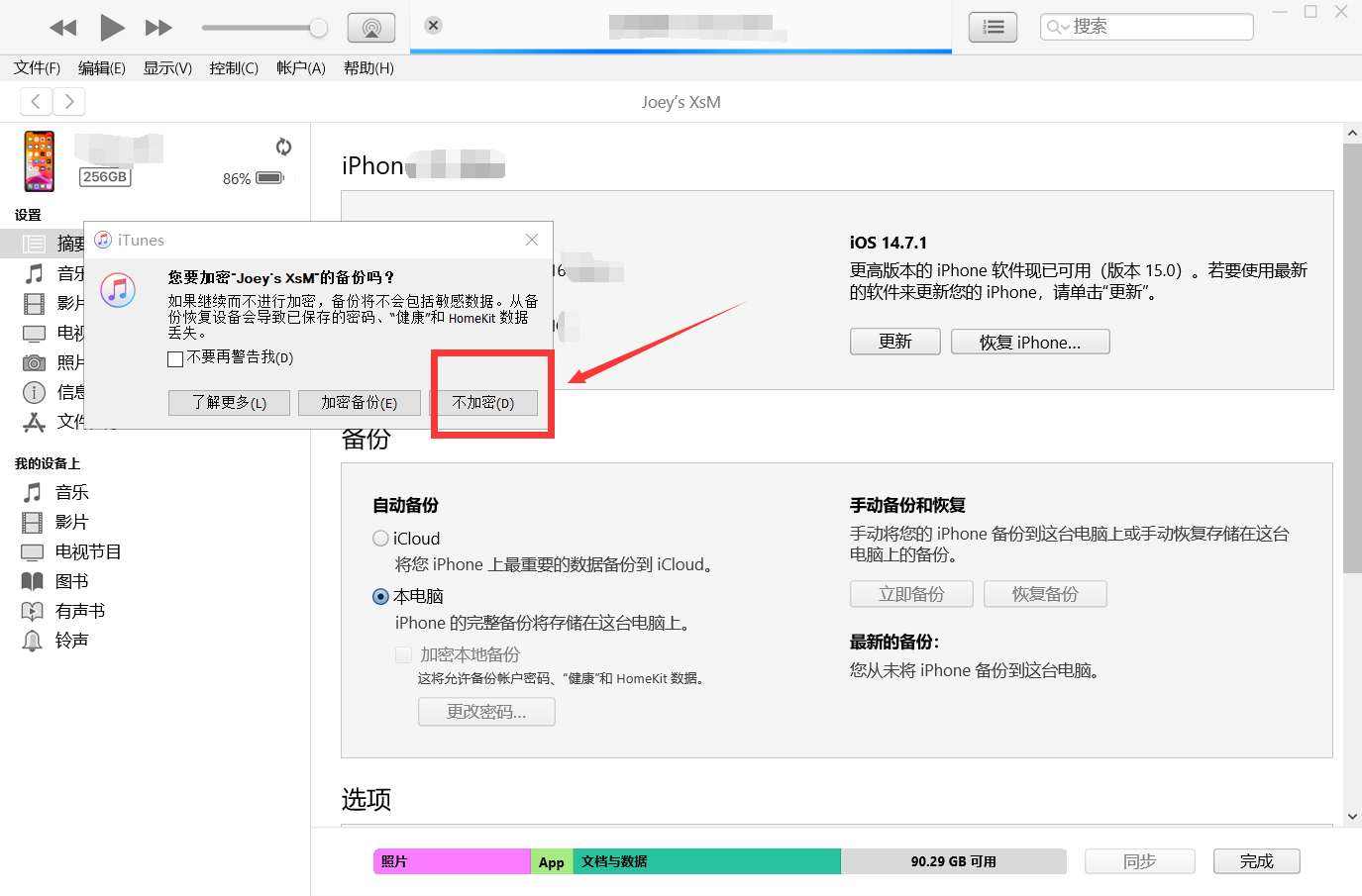Cancel the current sync with the X icon
Image resolution: width=1362 pixels, height=896 pixels.
(433, 26)
